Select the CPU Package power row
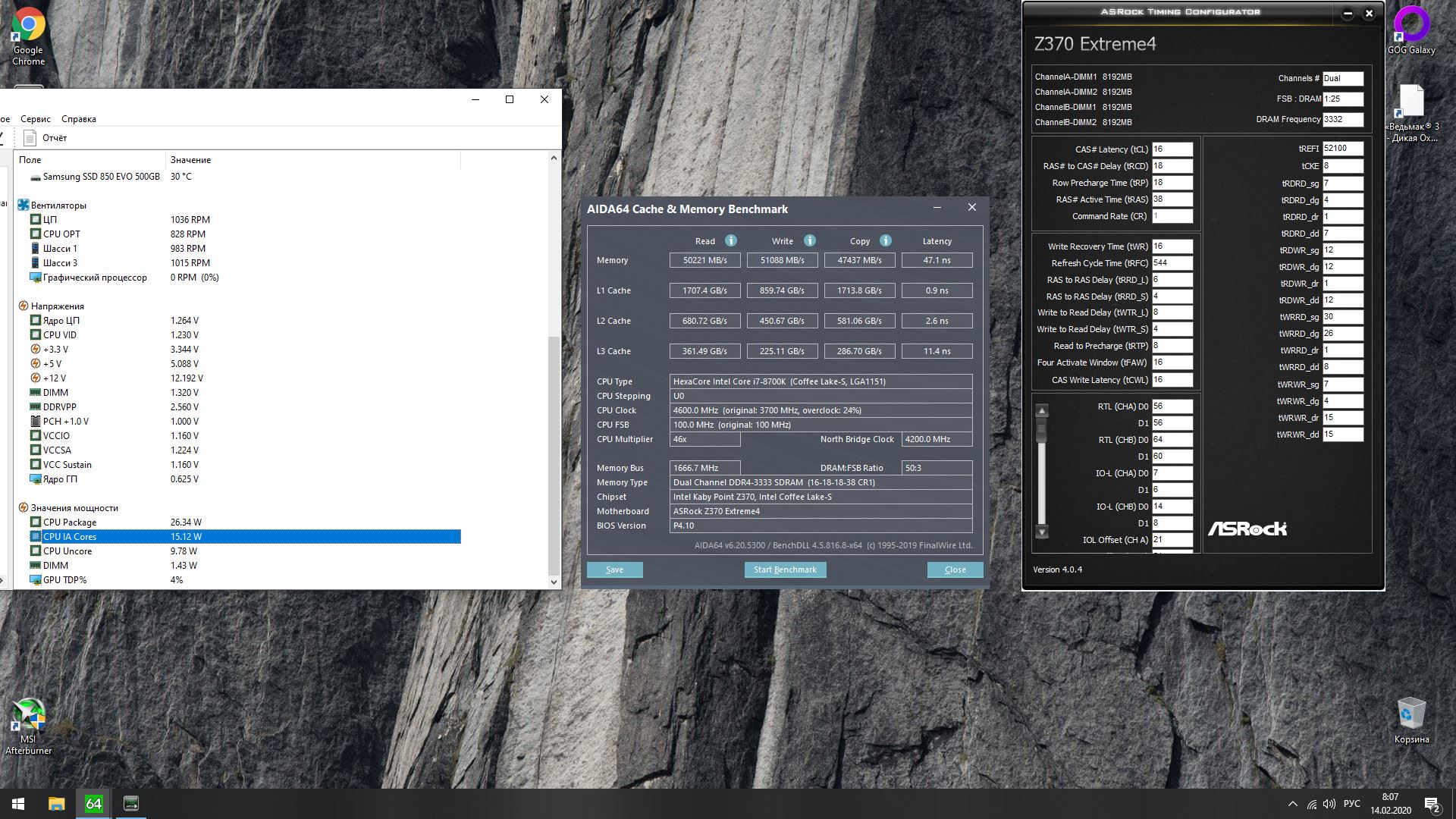The width and height of the screenshot is (1456, 819). point(70,522)
